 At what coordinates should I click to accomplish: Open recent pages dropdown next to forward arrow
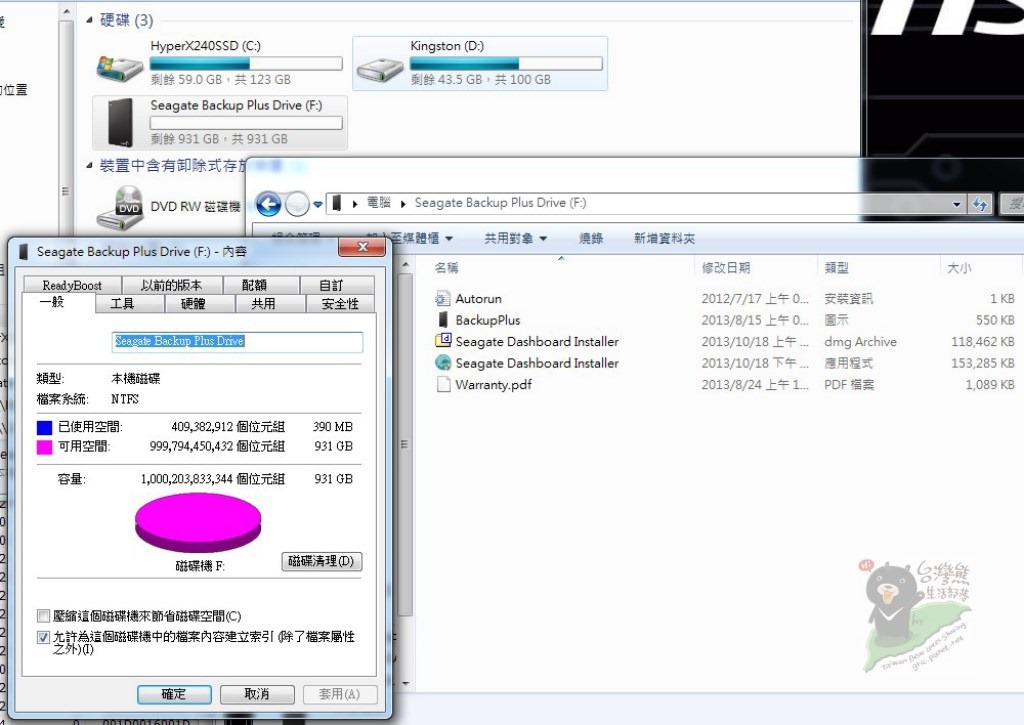(317, 204)
